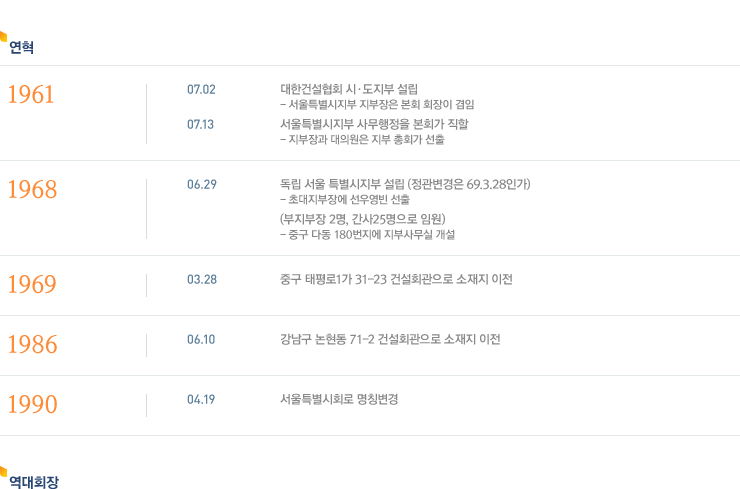740x489 pixels.
Task: Click the 06.29 date entry
Action: [x=202, y=185]
